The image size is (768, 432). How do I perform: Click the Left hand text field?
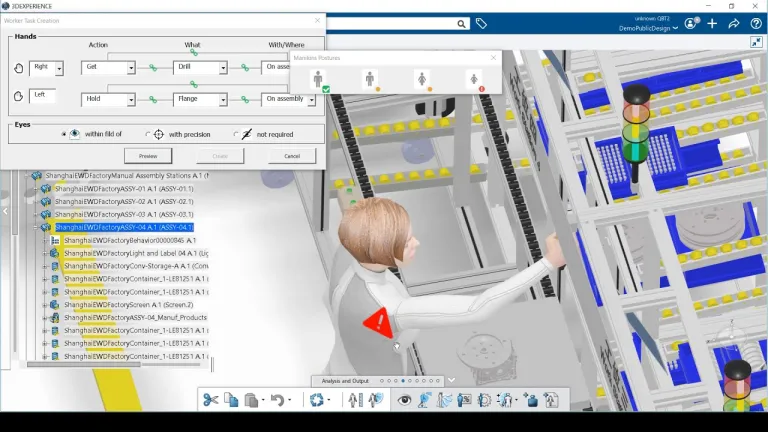pyautogui.click(x=43, y=95)
